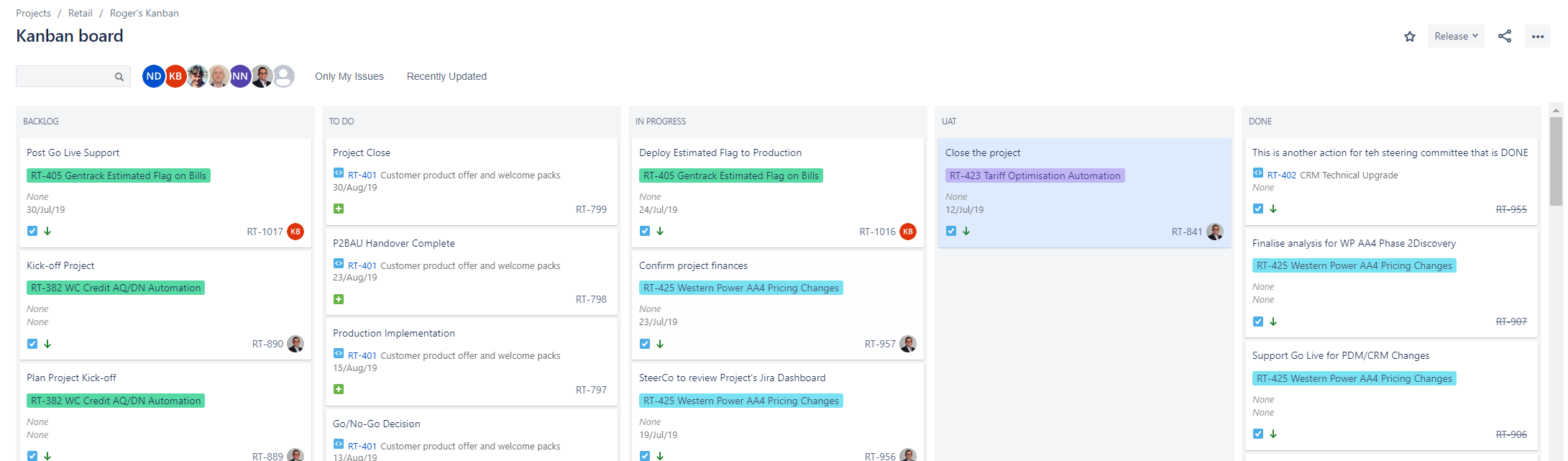Click the board vertical scrollbar

[1556, 161]
